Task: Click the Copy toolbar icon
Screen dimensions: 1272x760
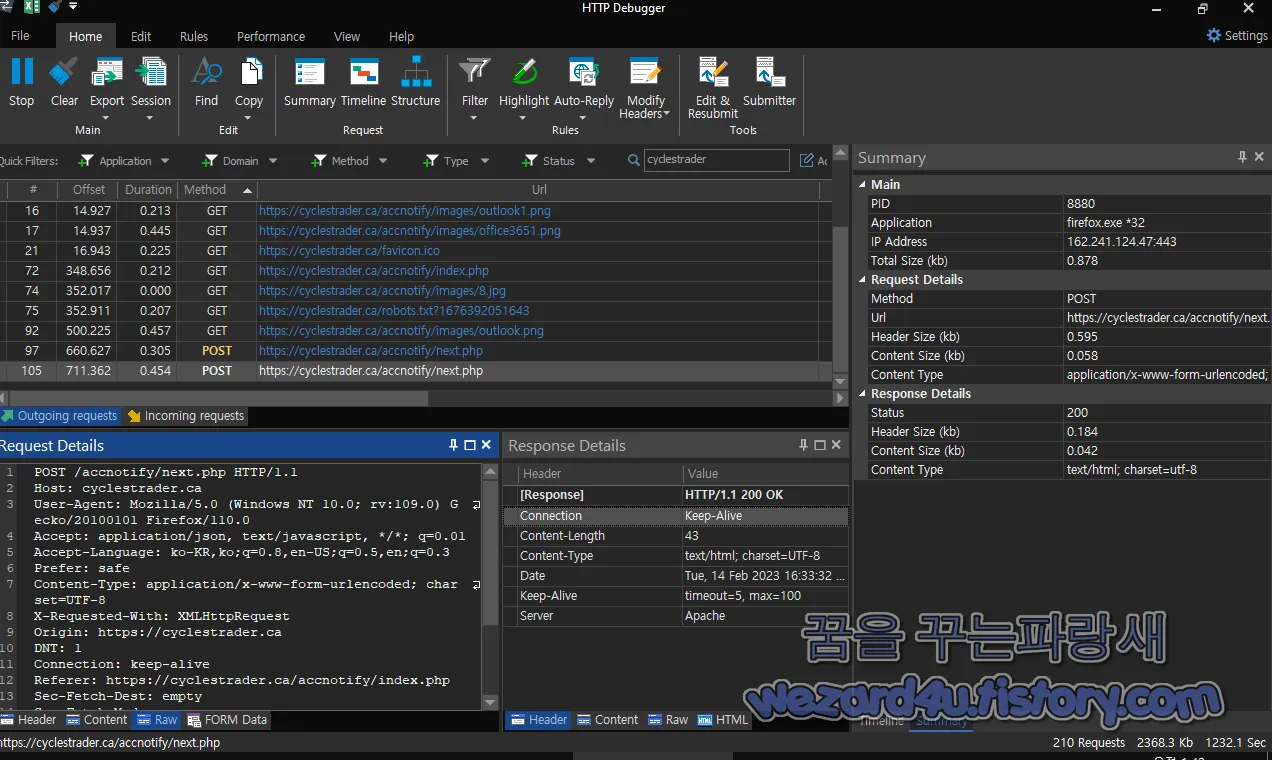Action: [249, 73]
